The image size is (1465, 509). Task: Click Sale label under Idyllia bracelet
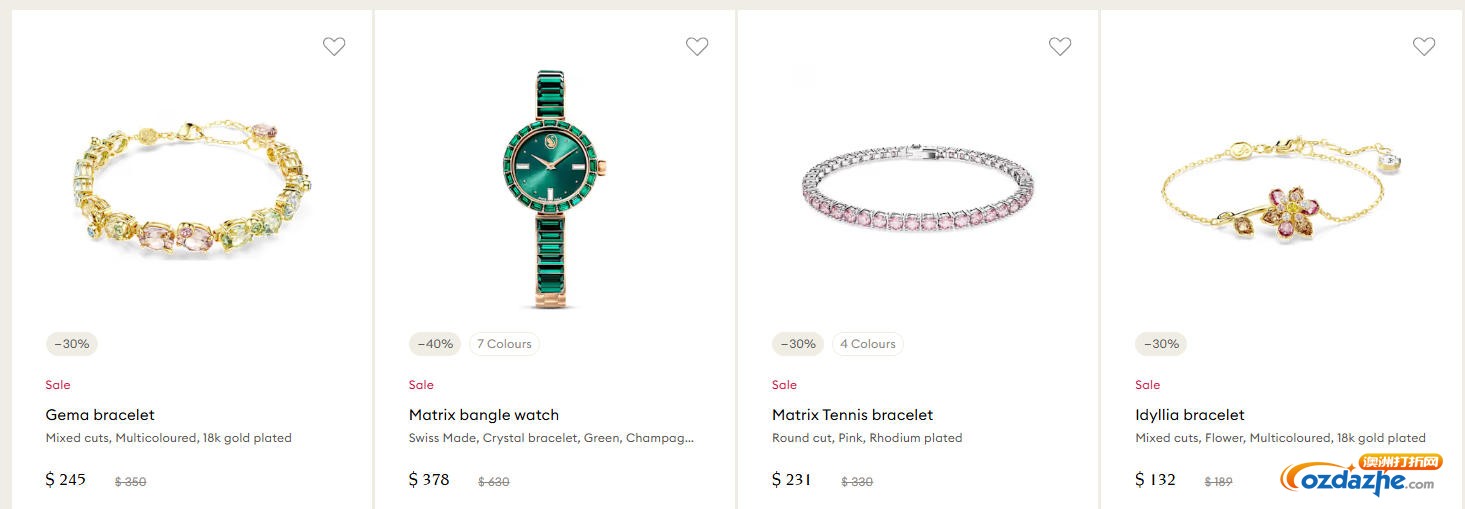click(x=1148, y=385)
